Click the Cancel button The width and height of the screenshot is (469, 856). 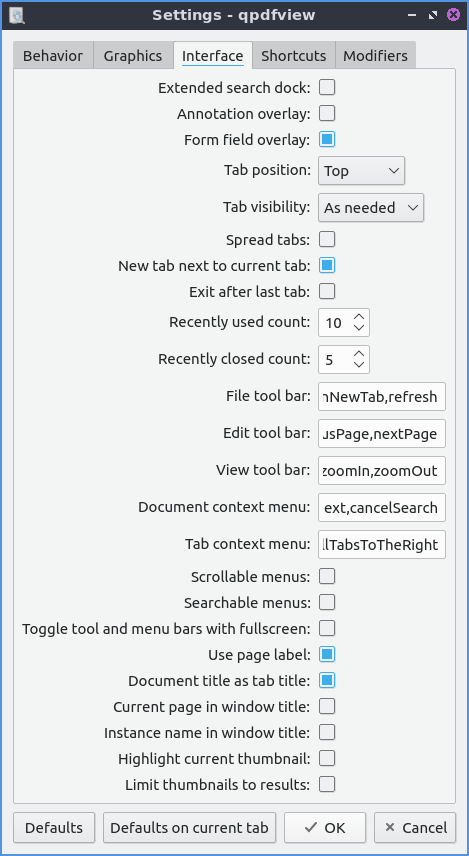click(415, 828)
